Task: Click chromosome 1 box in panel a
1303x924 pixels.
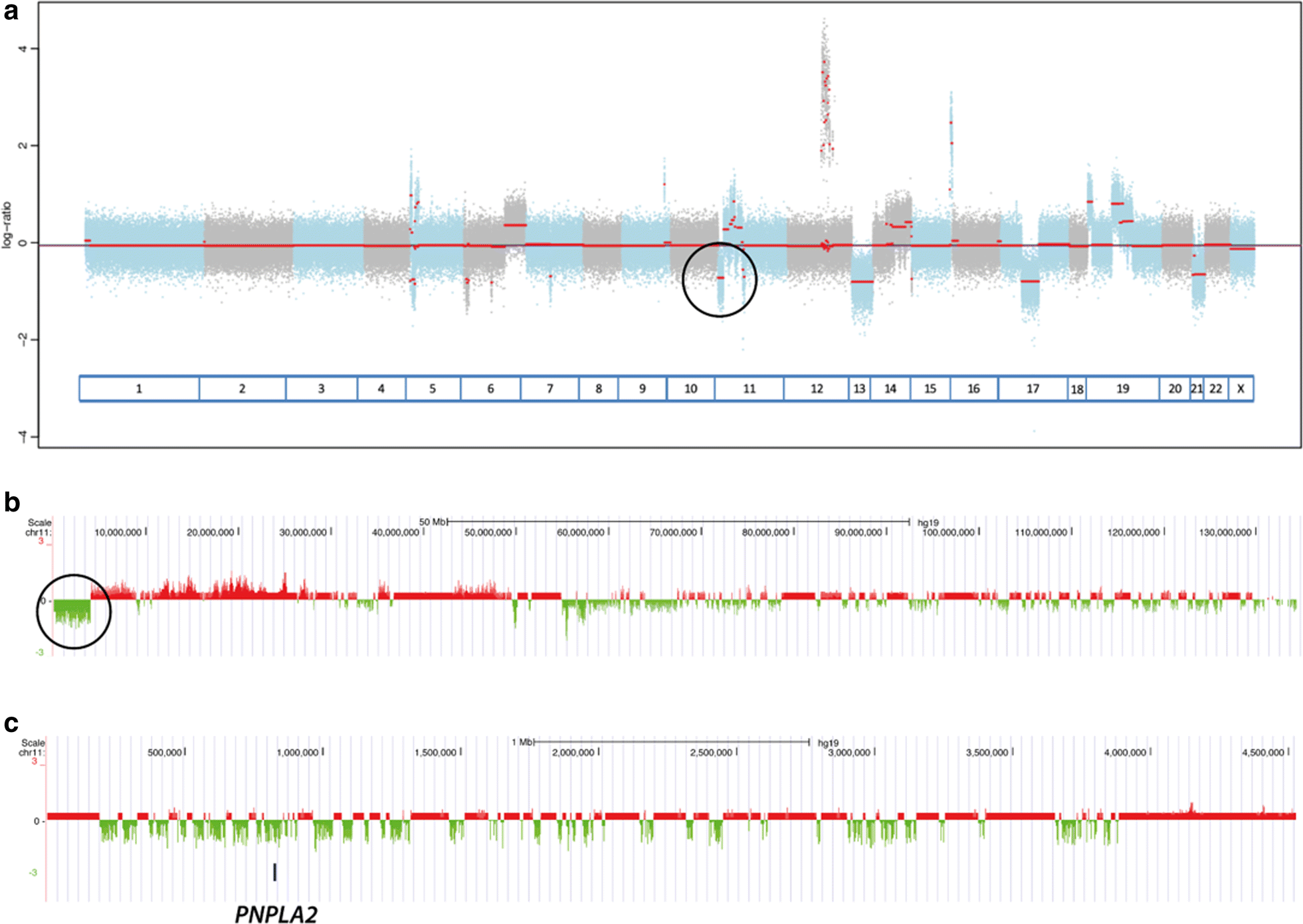Action: (140, 389)
